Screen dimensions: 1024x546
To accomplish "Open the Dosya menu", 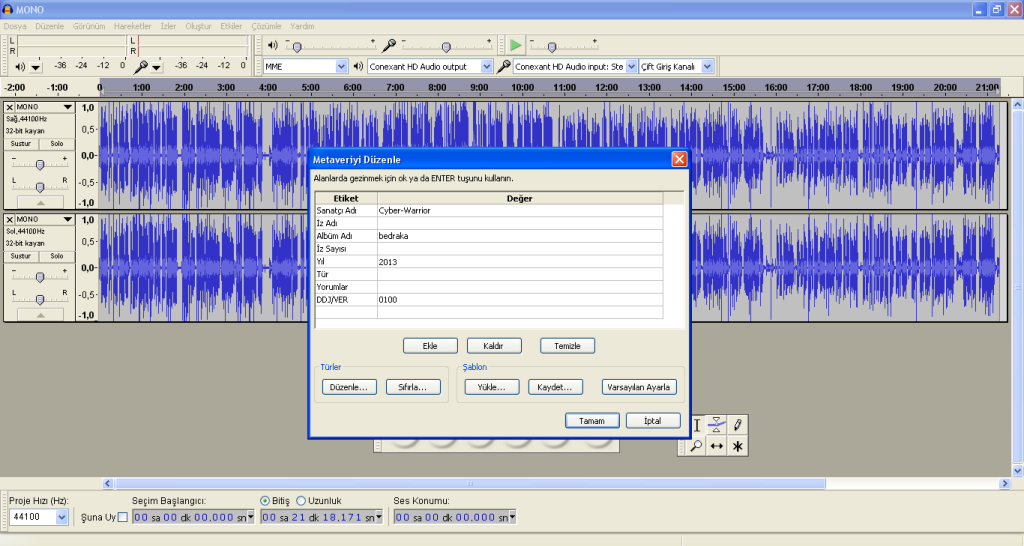I will pos(15,26).
